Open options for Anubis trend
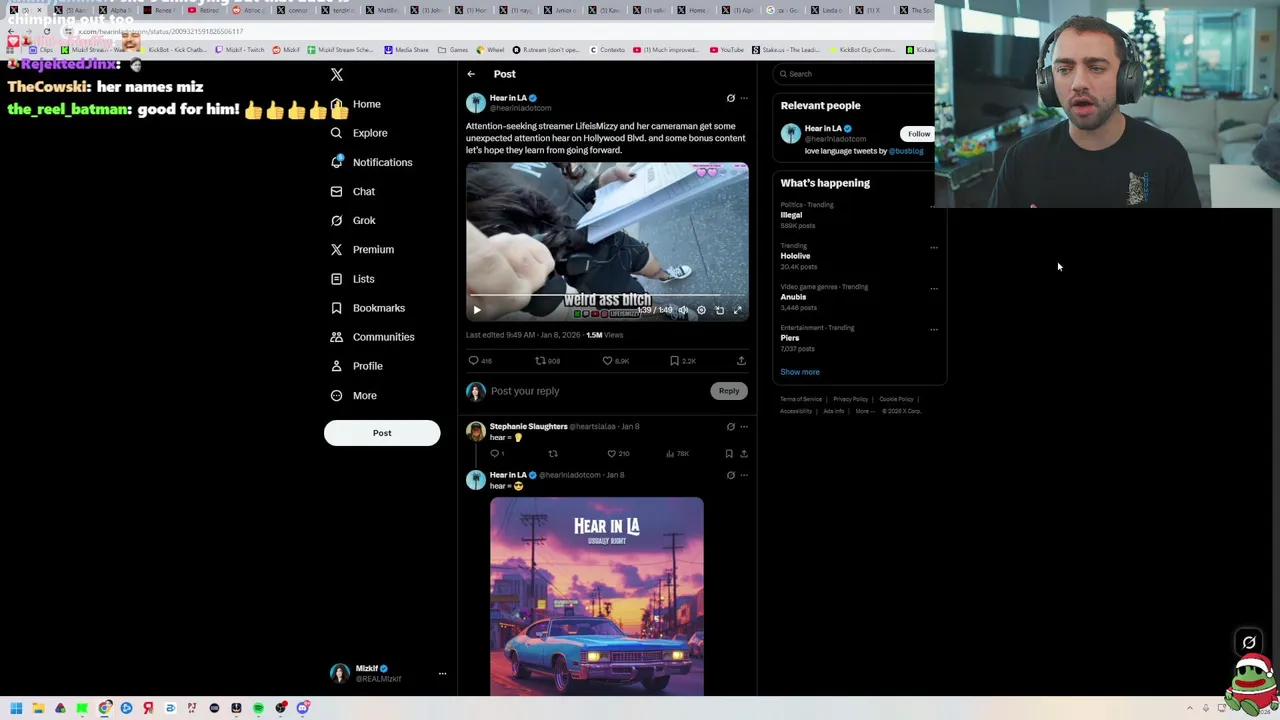The image size is (1280, 720). tap(934, 289)
